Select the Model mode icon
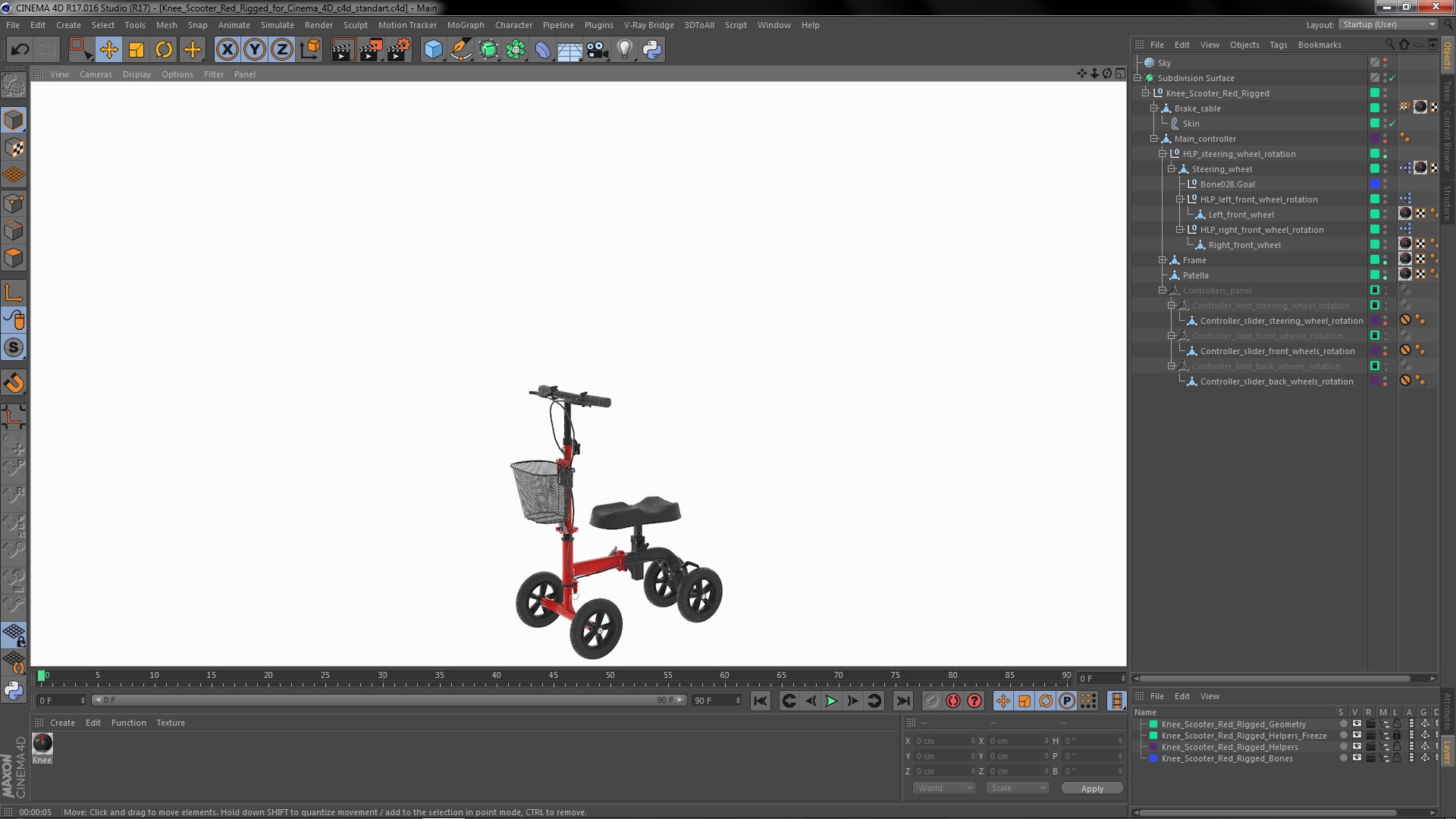 pyautogui.click(x=14, y=120)
